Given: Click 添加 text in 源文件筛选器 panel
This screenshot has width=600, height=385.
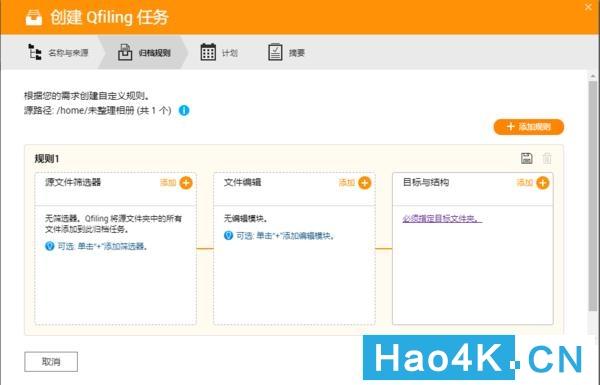Looking at the screenshot, I should (x=168, y=183).
